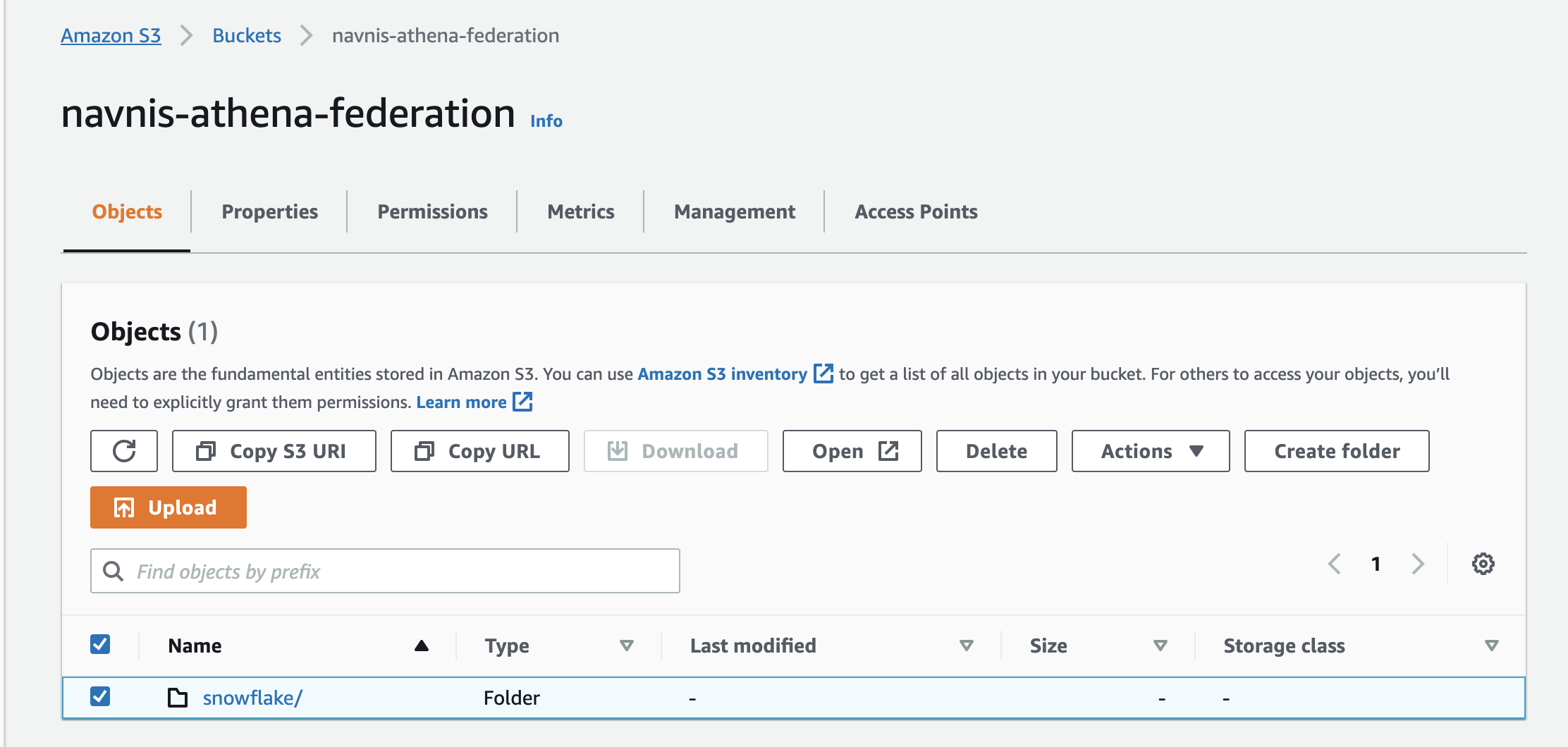Sort by Storage class column arrow
The image size is (1568, 747).
pyautogui.click(x=1491, y=646)
